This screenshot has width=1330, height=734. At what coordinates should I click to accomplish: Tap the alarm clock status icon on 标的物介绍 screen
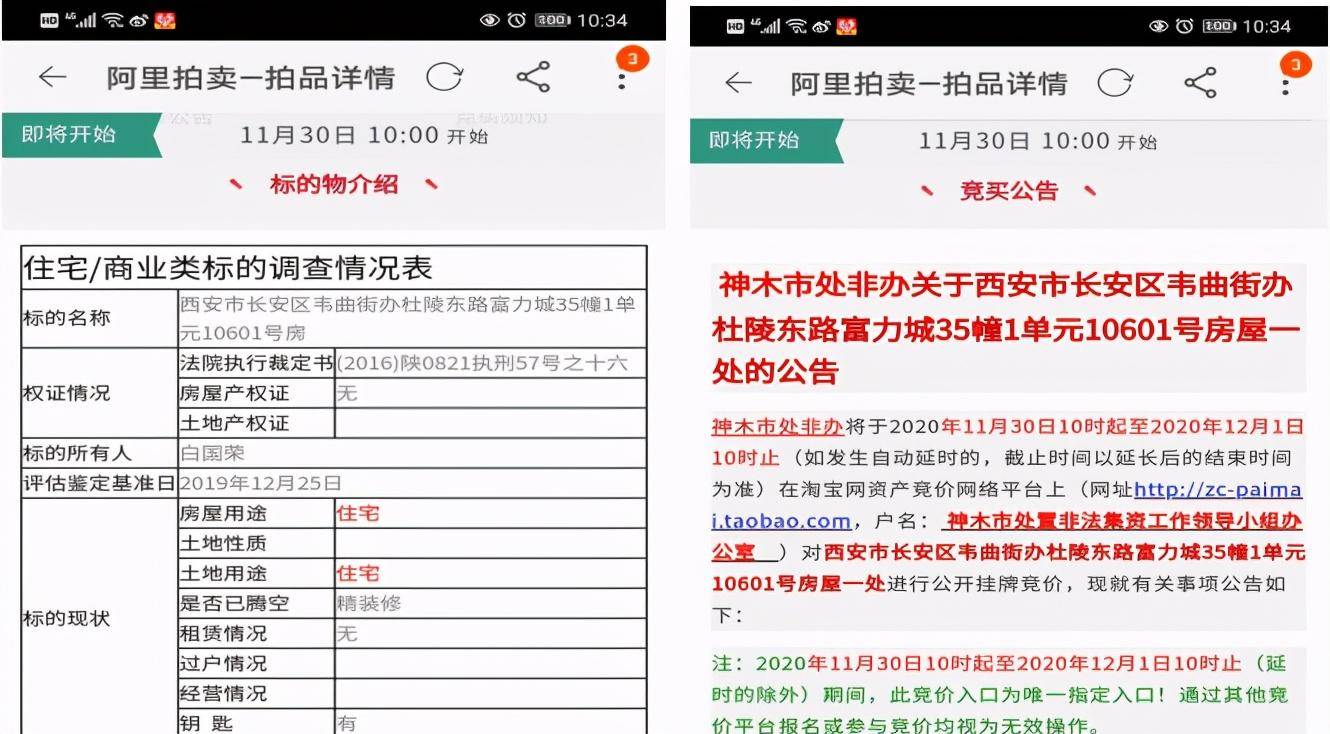point(517,20)
